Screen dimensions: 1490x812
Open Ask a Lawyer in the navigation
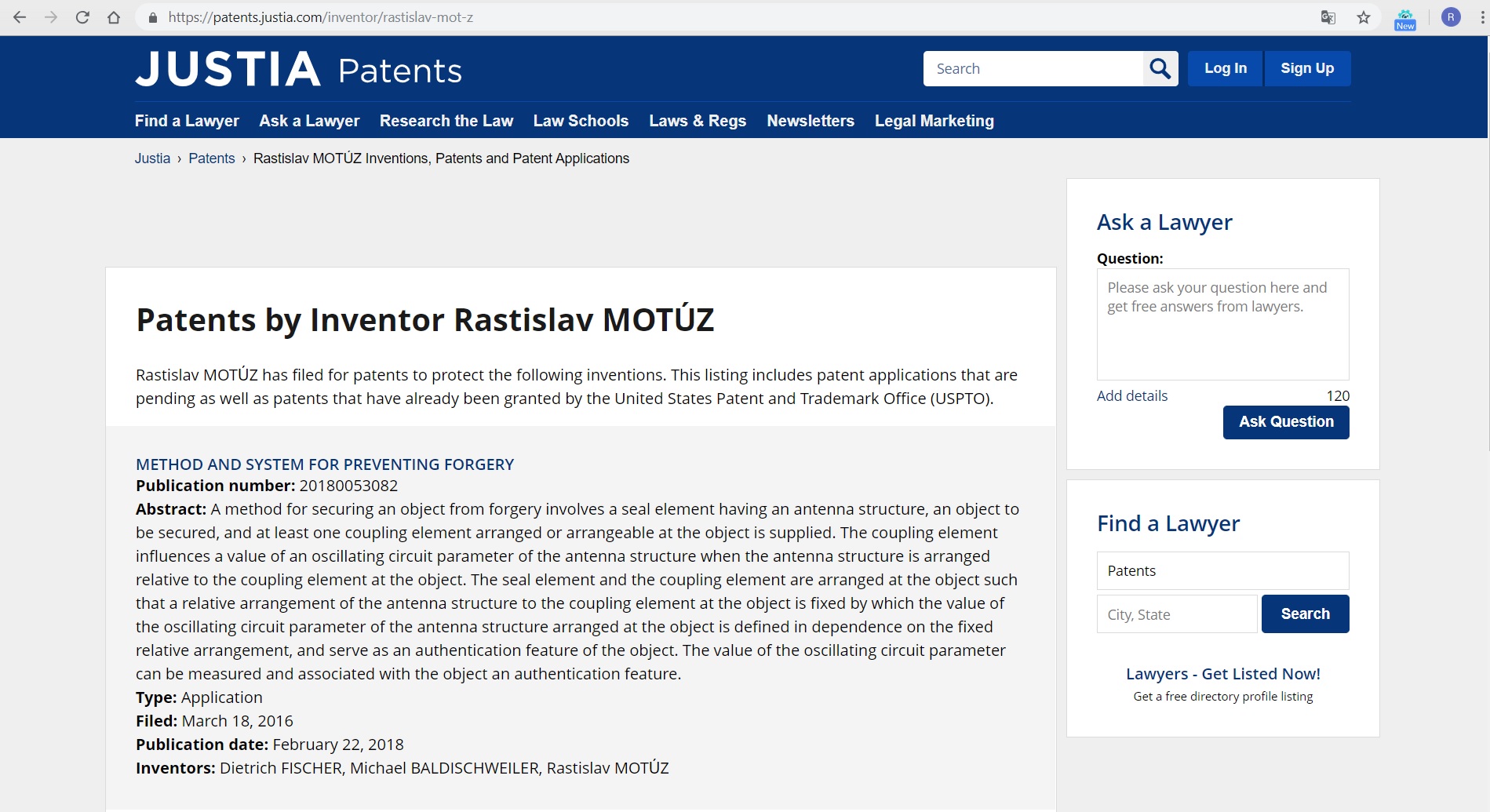[309, 121]
